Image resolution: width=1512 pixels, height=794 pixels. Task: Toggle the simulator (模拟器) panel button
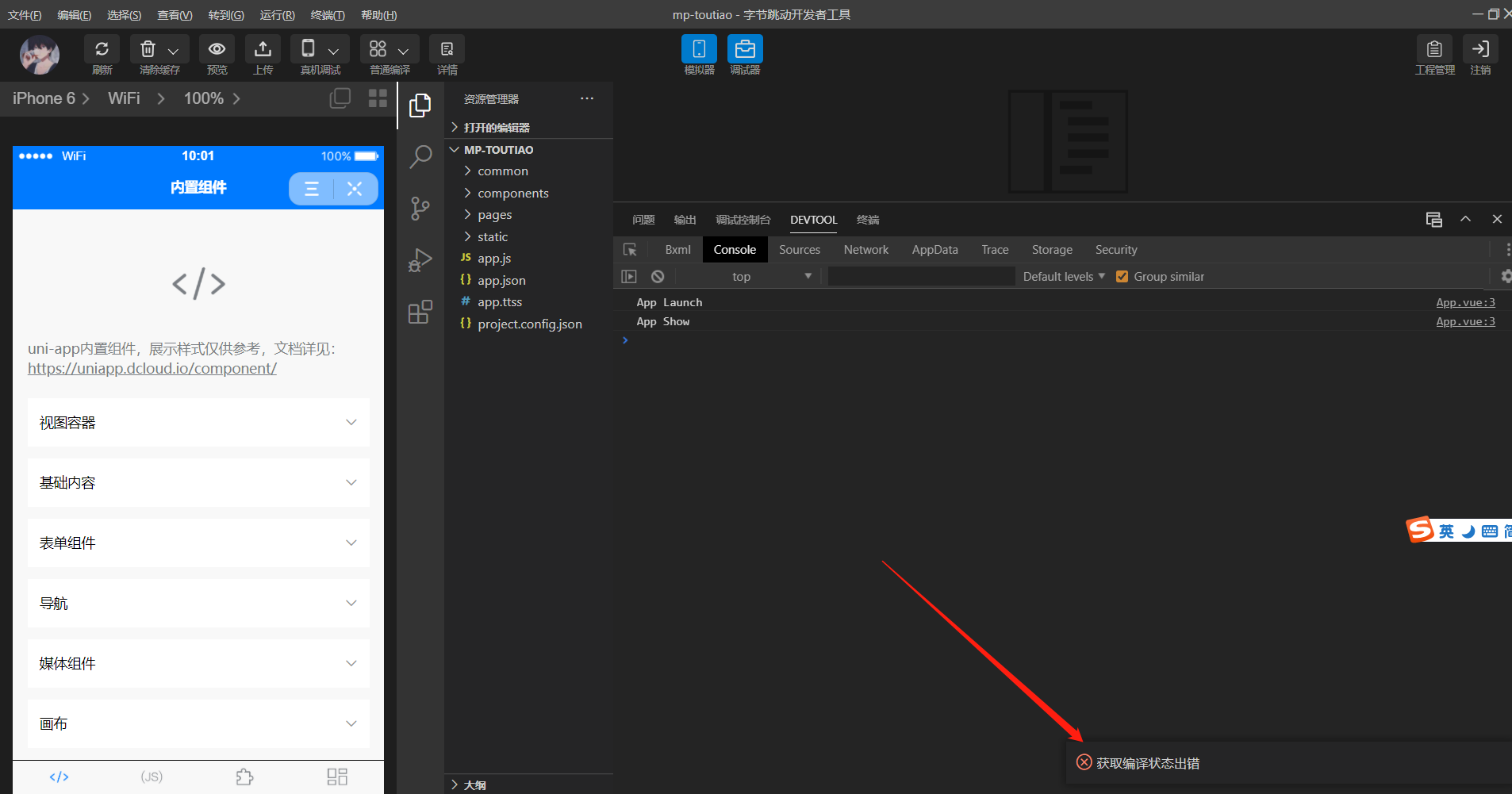click(x=699, y=49)
